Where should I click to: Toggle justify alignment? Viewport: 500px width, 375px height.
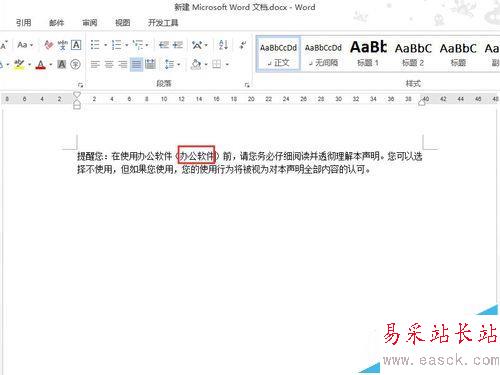136,64
